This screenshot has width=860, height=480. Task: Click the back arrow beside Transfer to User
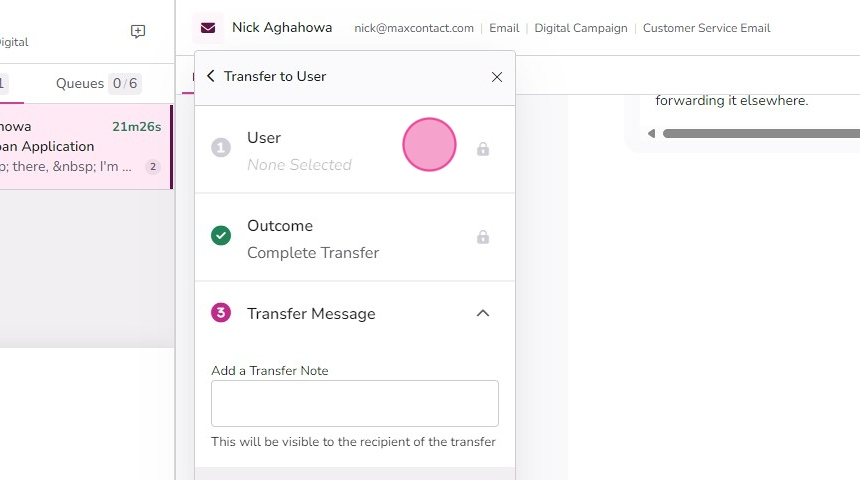[x=211, y=76]
